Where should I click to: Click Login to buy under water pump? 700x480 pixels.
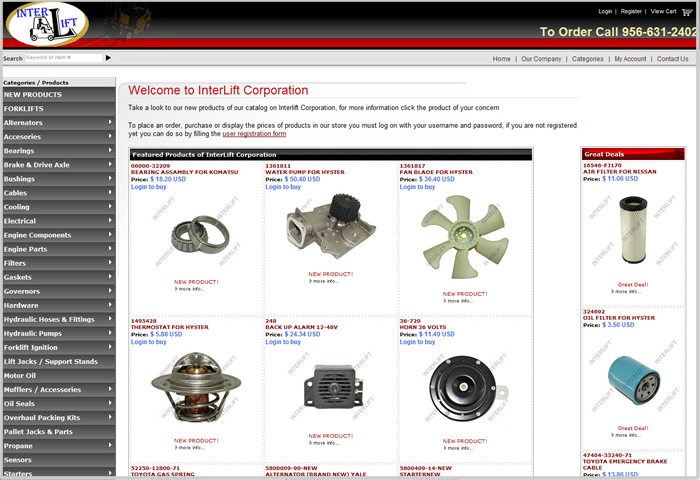tap(283, 187)
